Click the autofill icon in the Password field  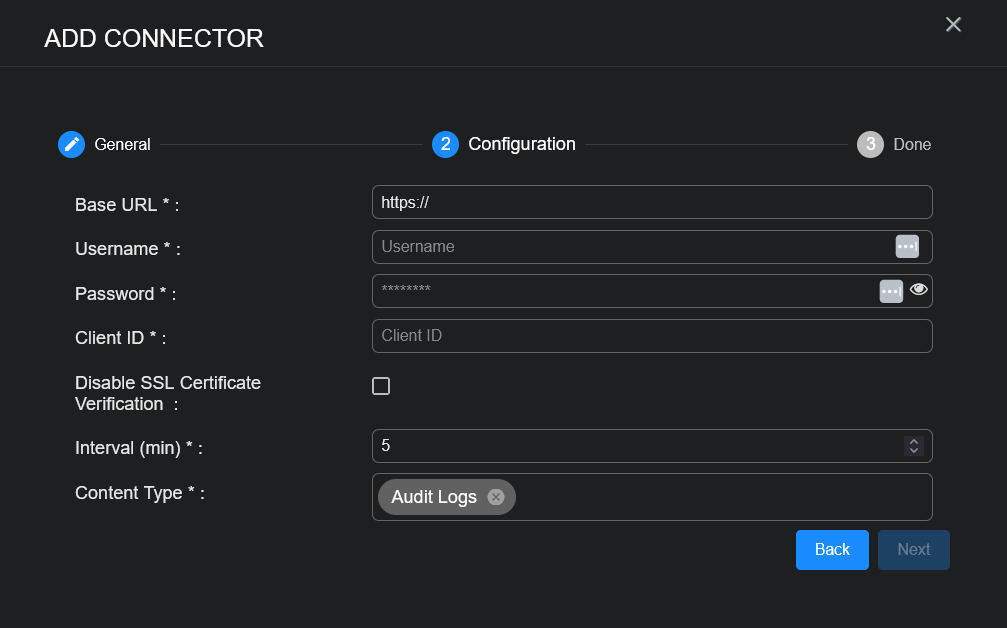[891, 290]
